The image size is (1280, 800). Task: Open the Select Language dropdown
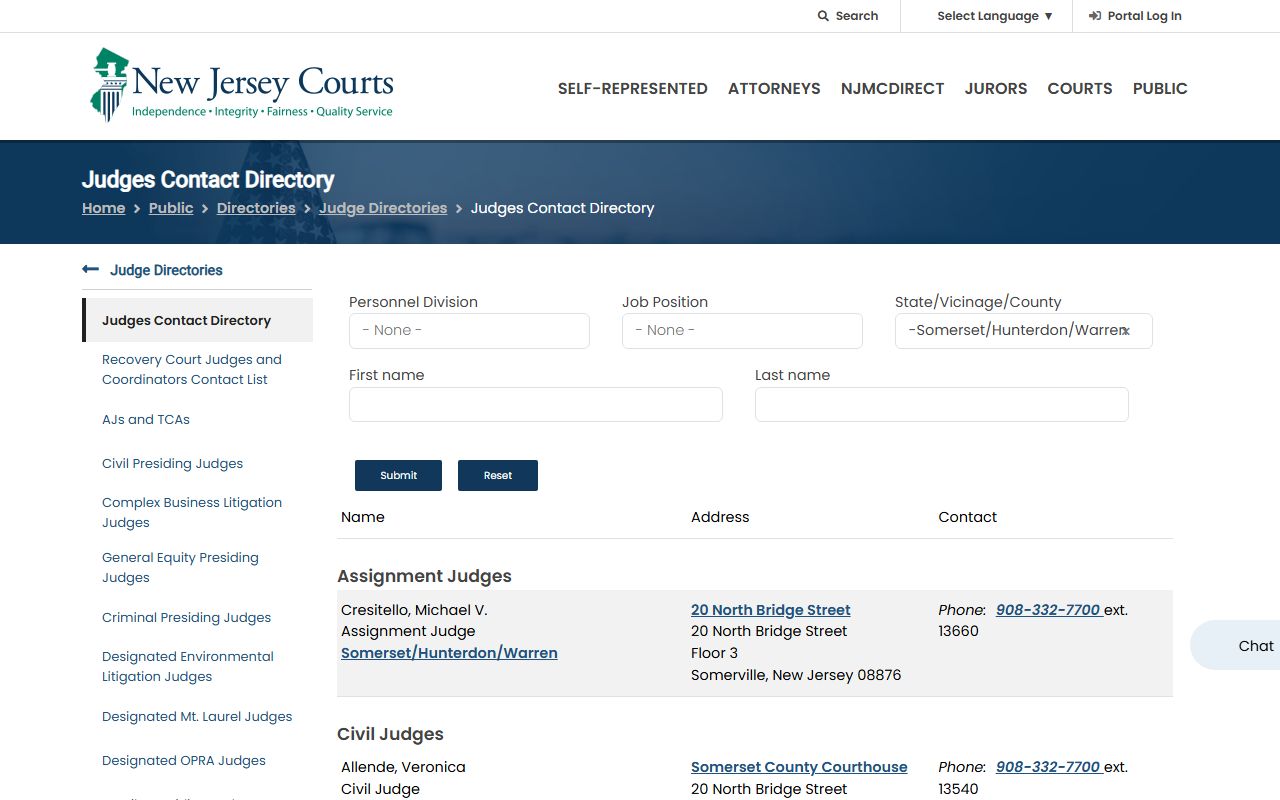(995, 16)
